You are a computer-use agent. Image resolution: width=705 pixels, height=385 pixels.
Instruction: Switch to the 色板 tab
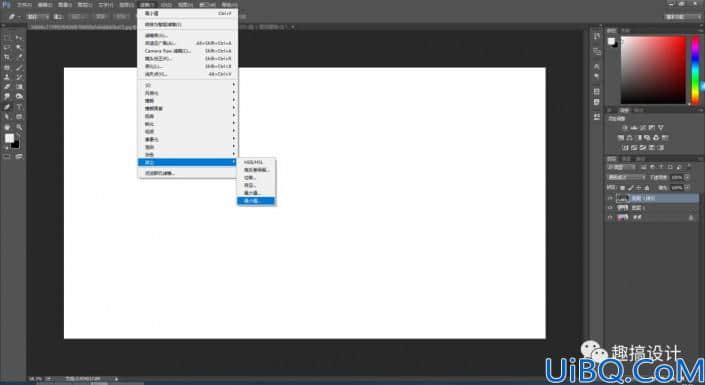coord(625,31)
